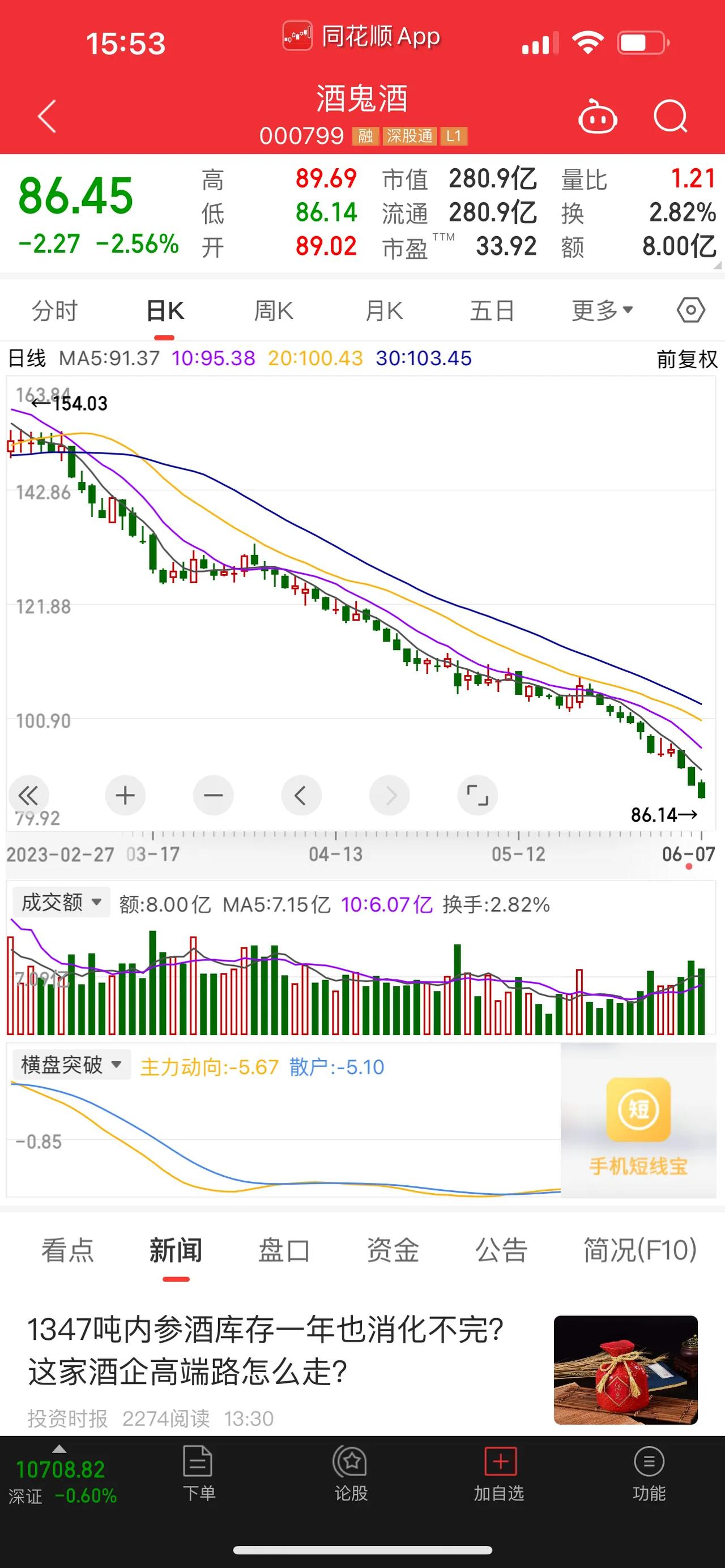Screen dimensions: 725x1568
Task: Open the 盘口 tab
Action: (x=284, y=1250)
